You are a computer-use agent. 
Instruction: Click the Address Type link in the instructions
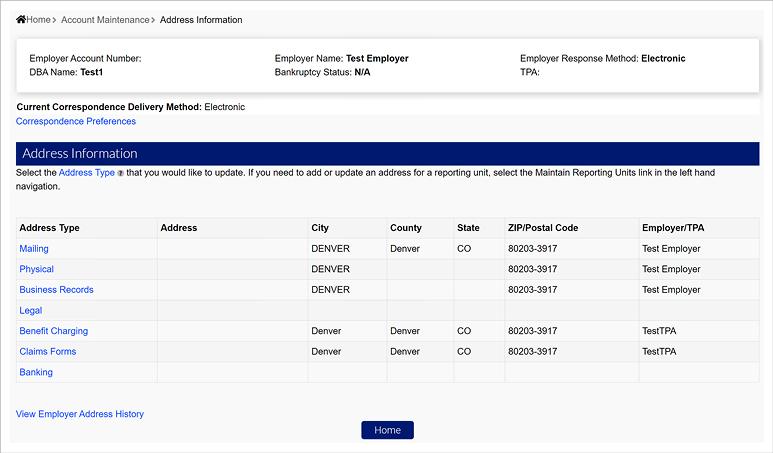86,173
